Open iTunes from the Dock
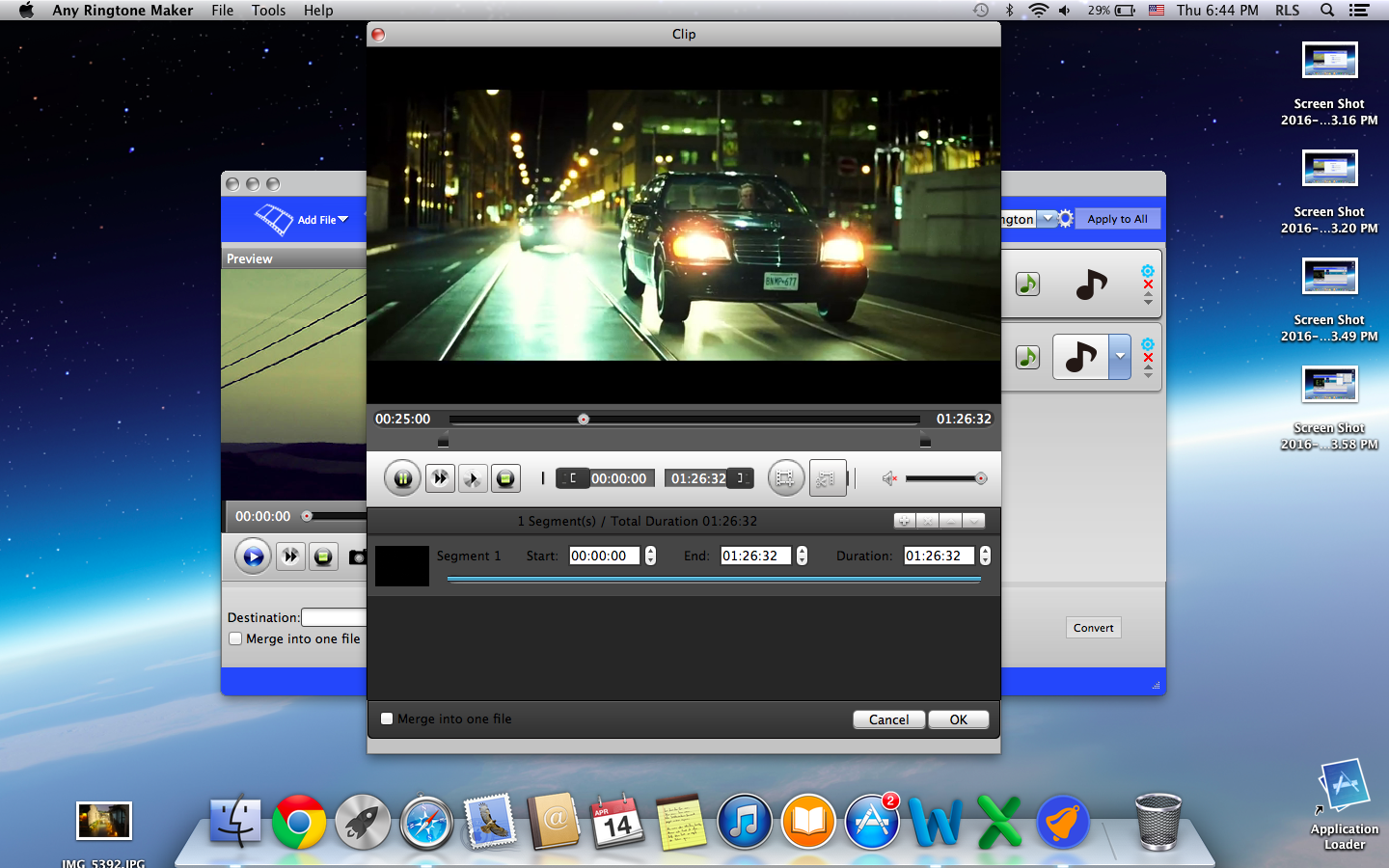Viewport: 1389px width, 868px height. click(744, 823)
